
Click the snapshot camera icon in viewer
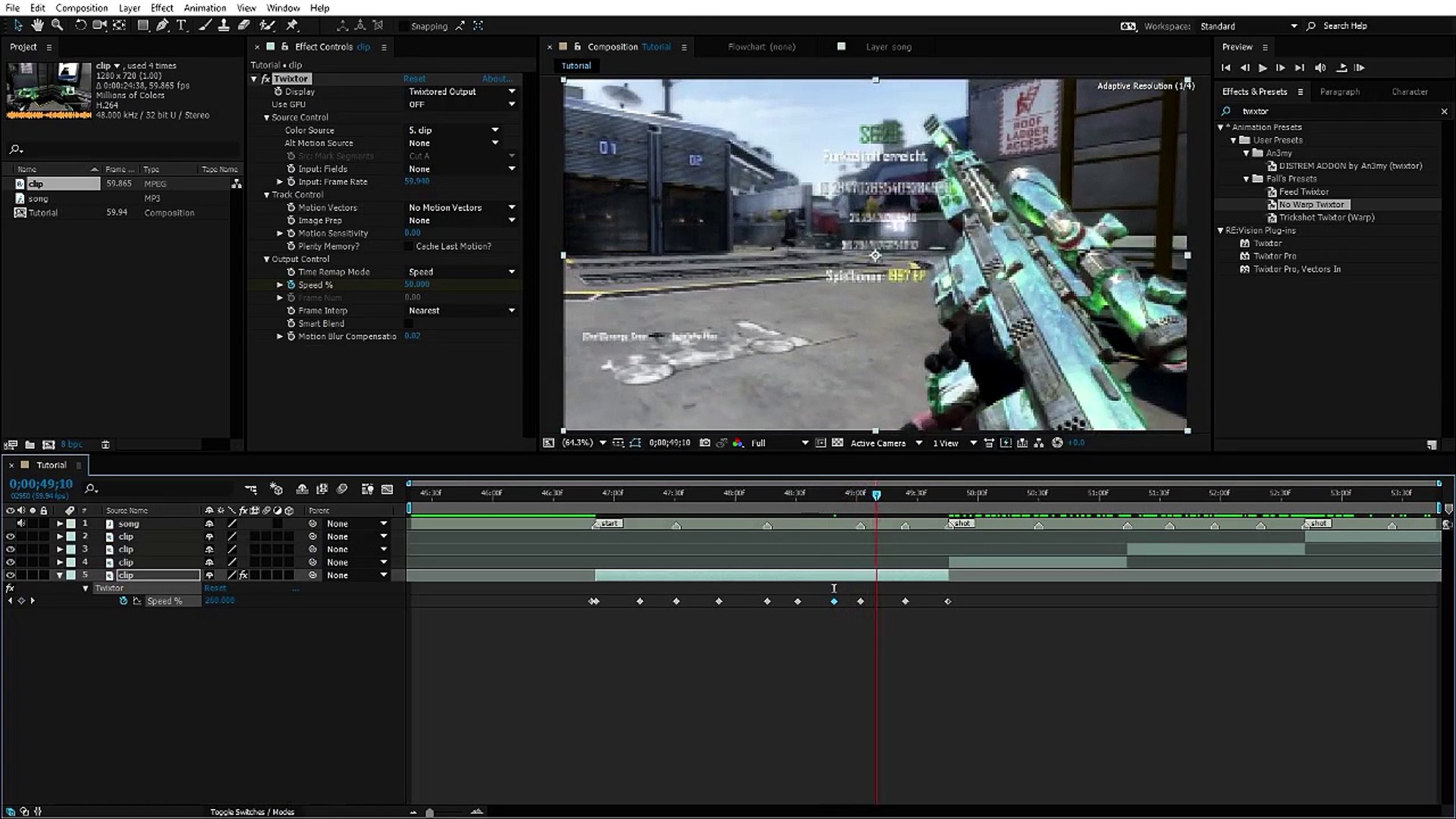point(704,443)
